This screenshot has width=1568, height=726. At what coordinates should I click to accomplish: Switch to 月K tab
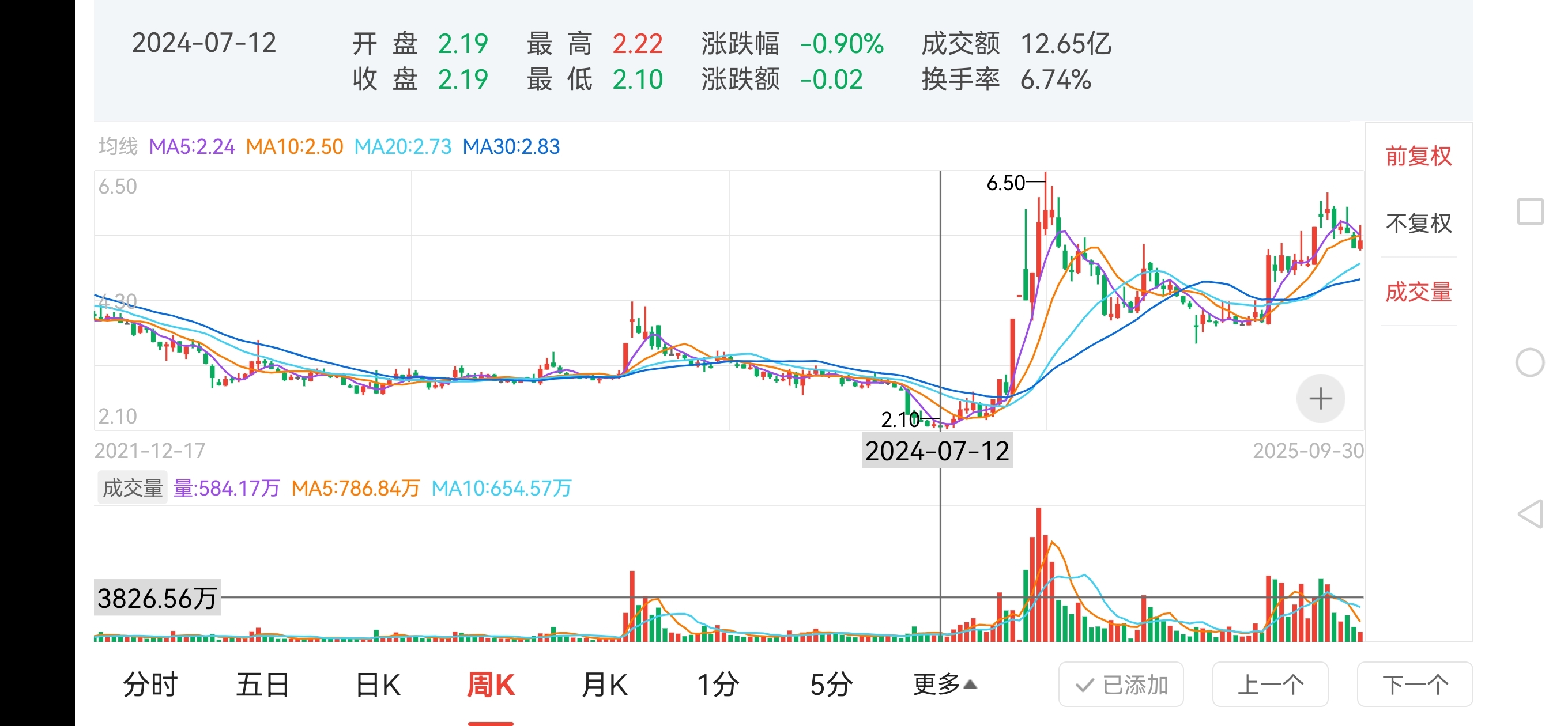click(x=605, y=685)
